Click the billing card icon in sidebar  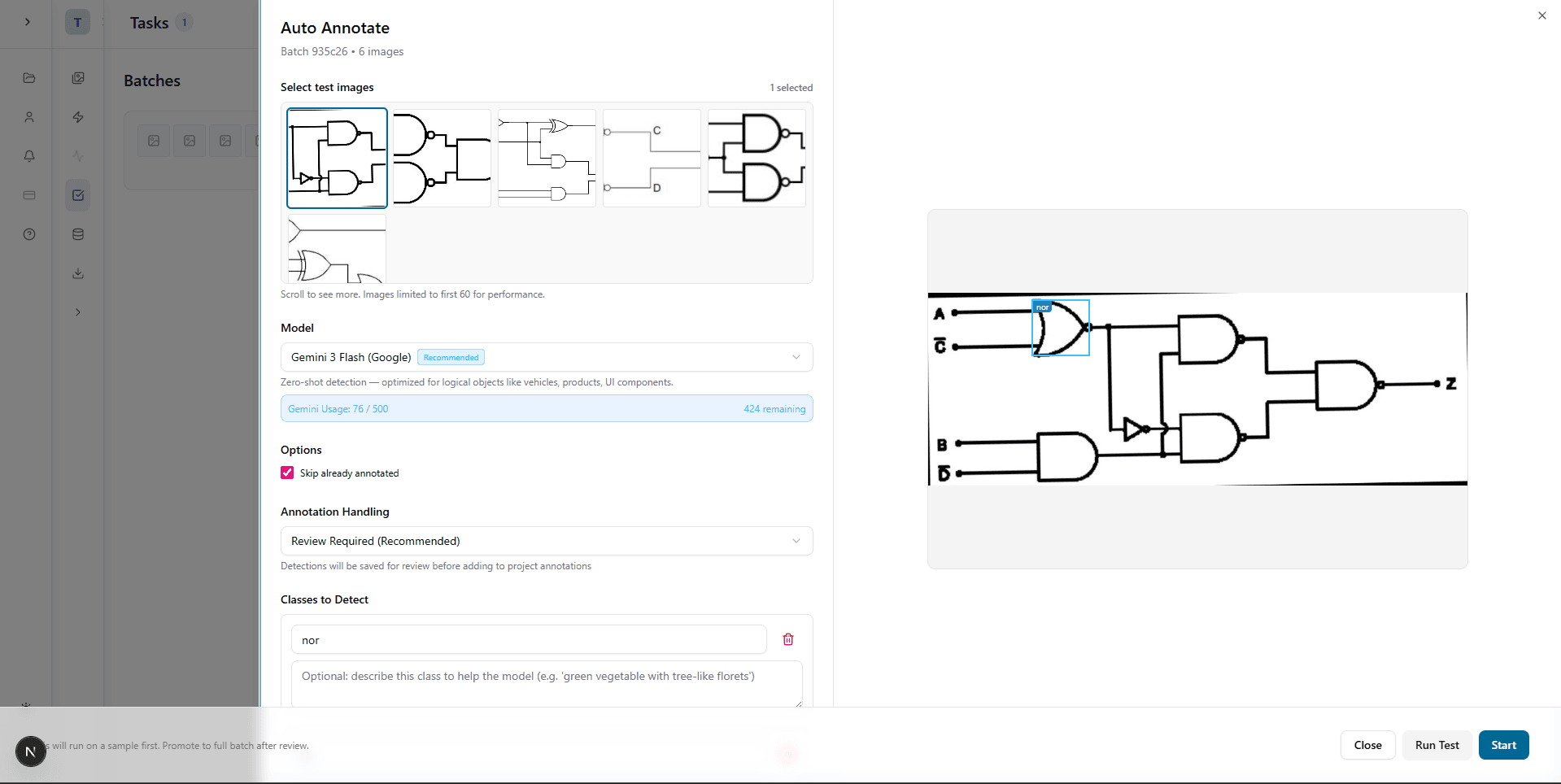click(x=28, y=194)
